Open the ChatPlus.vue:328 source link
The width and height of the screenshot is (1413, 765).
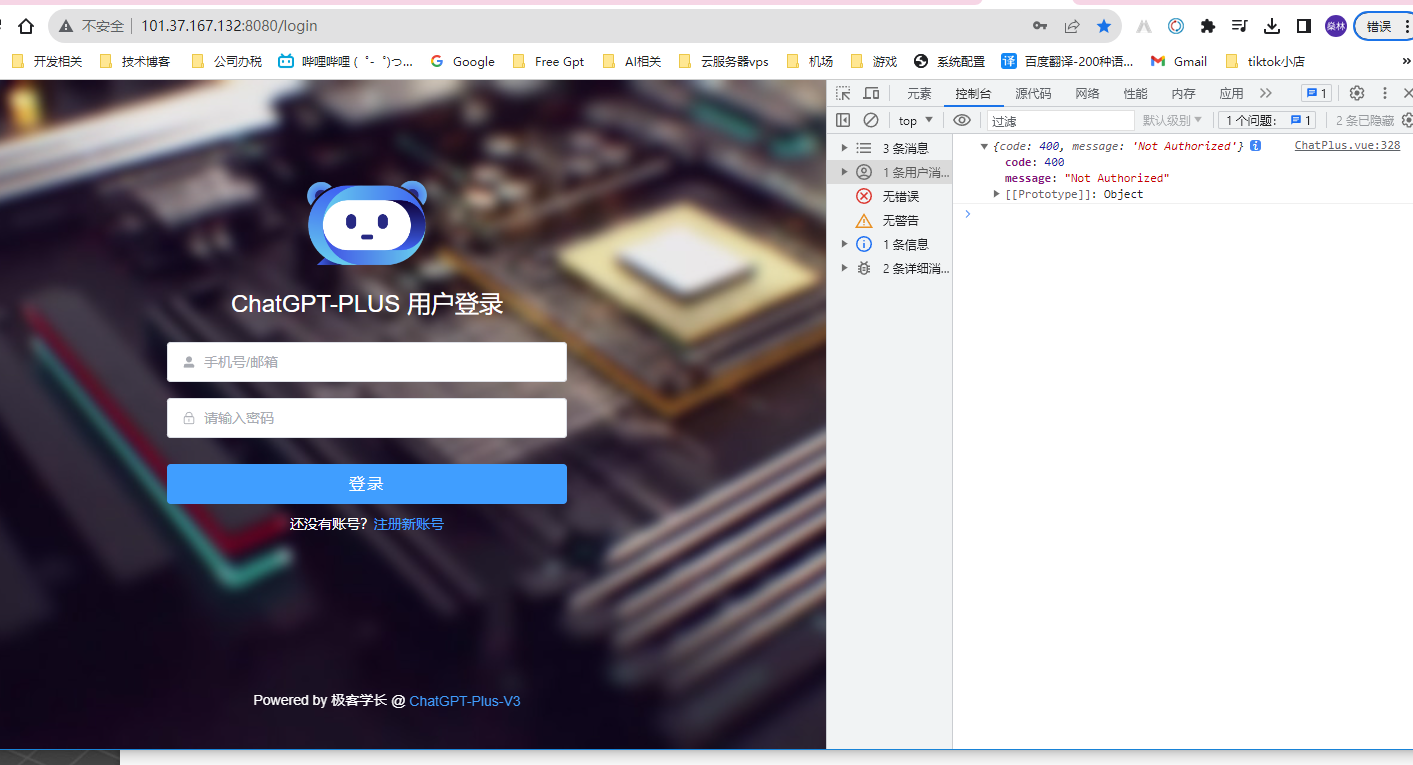point(1347,146)
